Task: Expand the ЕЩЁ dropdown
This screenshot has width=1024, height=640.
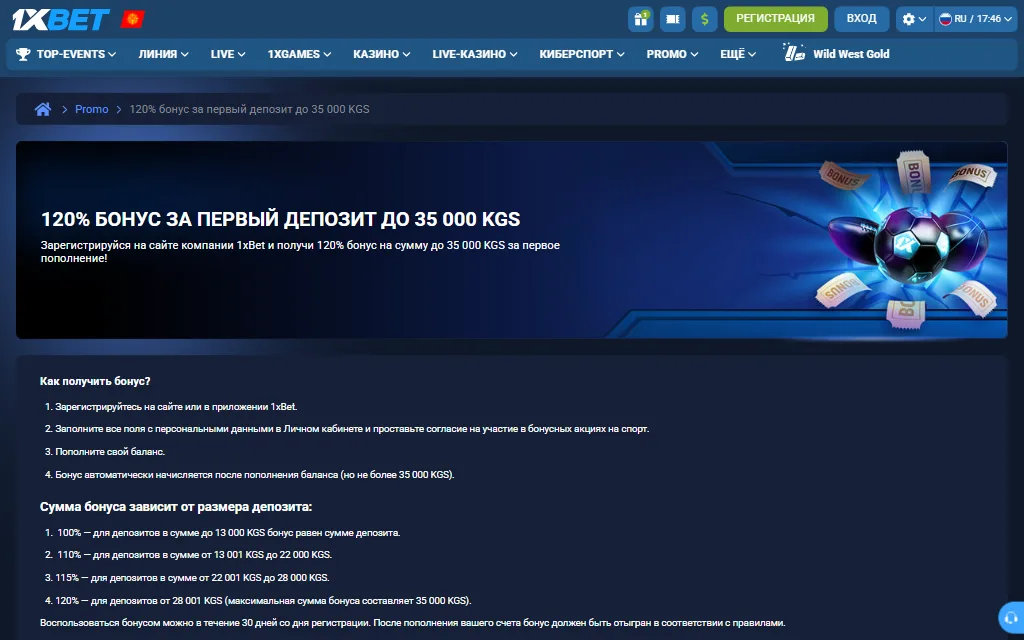Action: pos(738,54)
